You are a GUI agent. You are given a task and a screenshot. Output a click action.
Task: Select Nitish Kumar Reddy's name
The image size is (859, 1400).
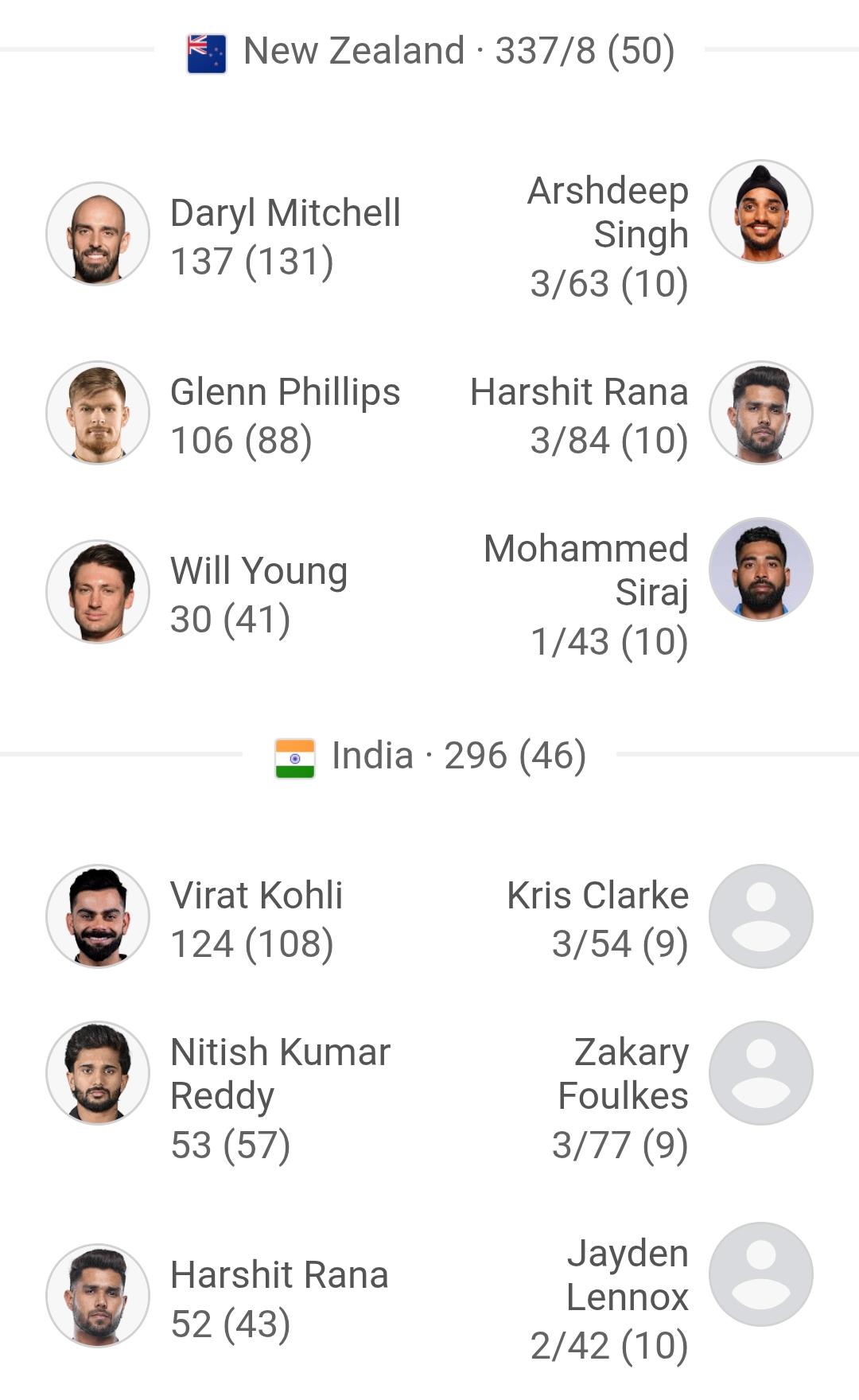point(280,1074)
